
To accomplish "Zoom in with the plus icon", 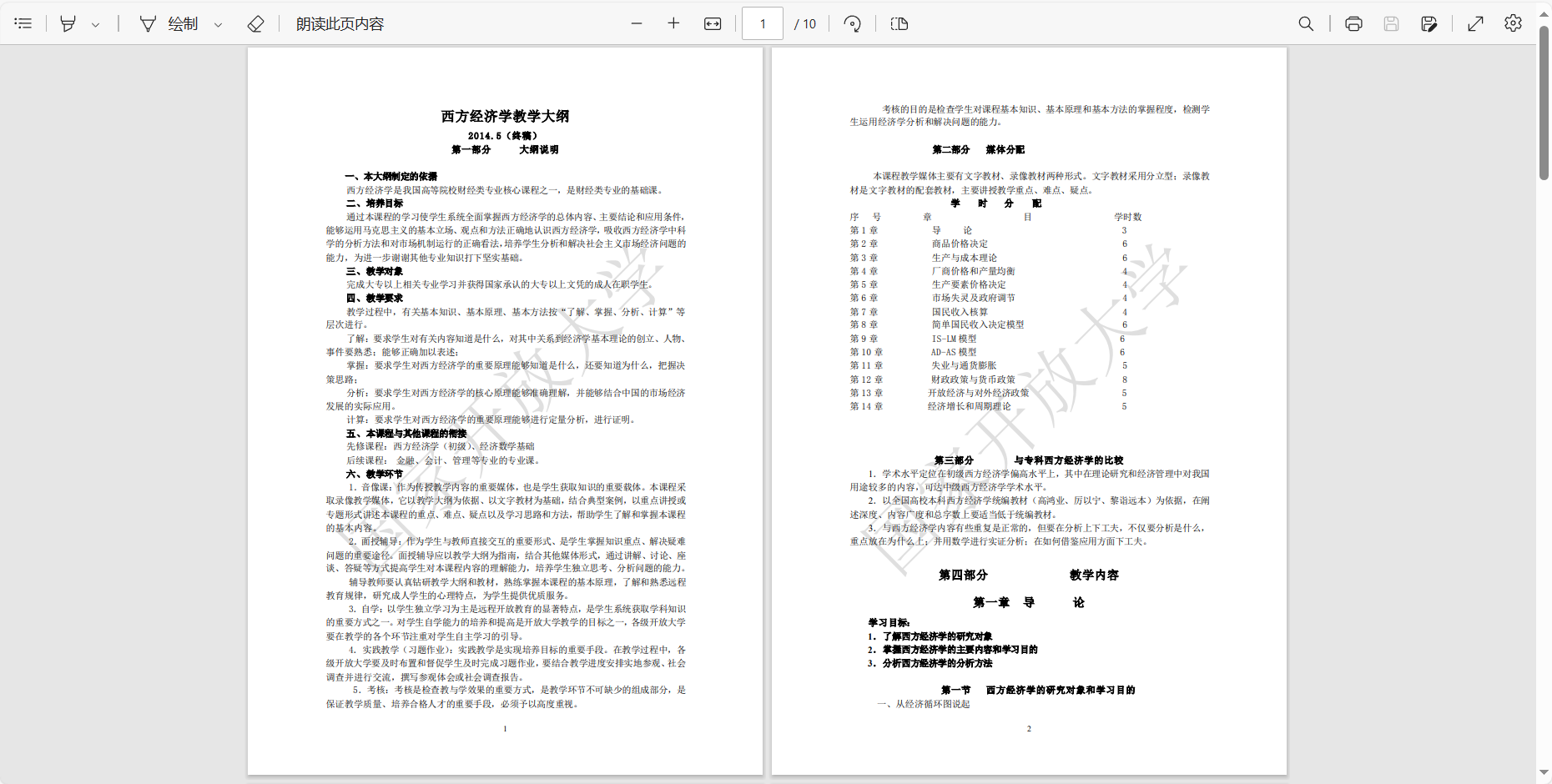I will click(x=673, y=23).
